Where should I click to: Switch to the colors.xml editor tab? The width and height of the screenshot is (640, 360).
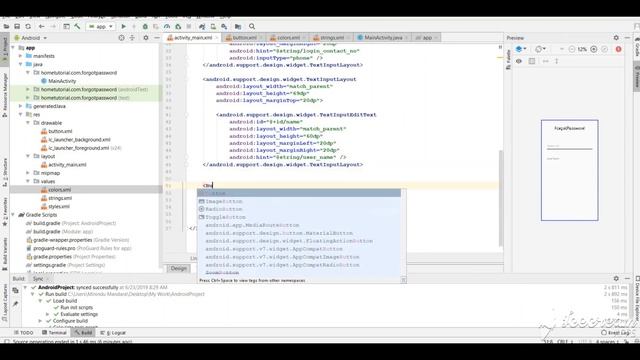[288, 38]
